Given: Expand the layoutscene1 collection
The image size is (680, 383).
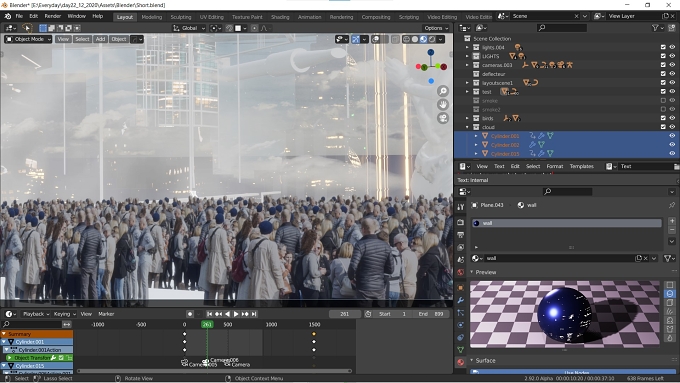Looking at the screenshot, I should [468, 83].
